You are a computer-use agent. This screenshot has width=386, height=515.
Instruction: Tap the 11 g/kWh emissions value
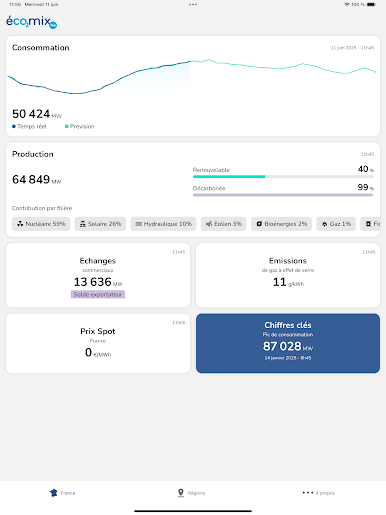click(288, 282)
